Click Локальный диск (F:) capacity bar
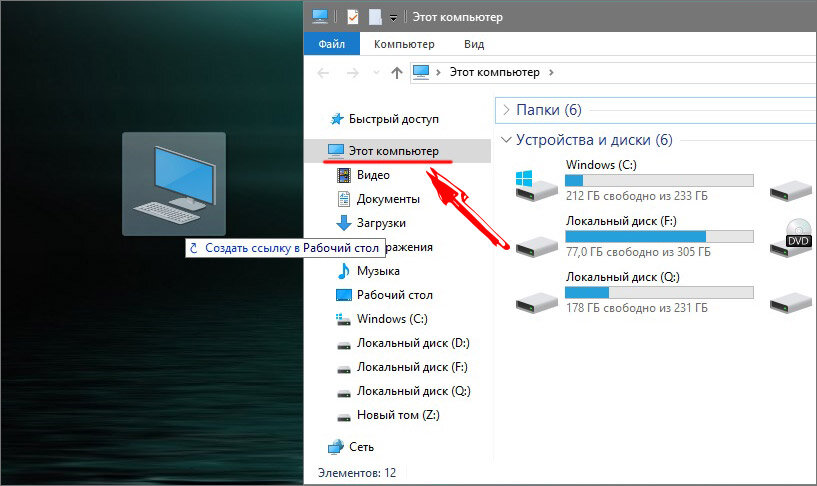 [659, 236]
